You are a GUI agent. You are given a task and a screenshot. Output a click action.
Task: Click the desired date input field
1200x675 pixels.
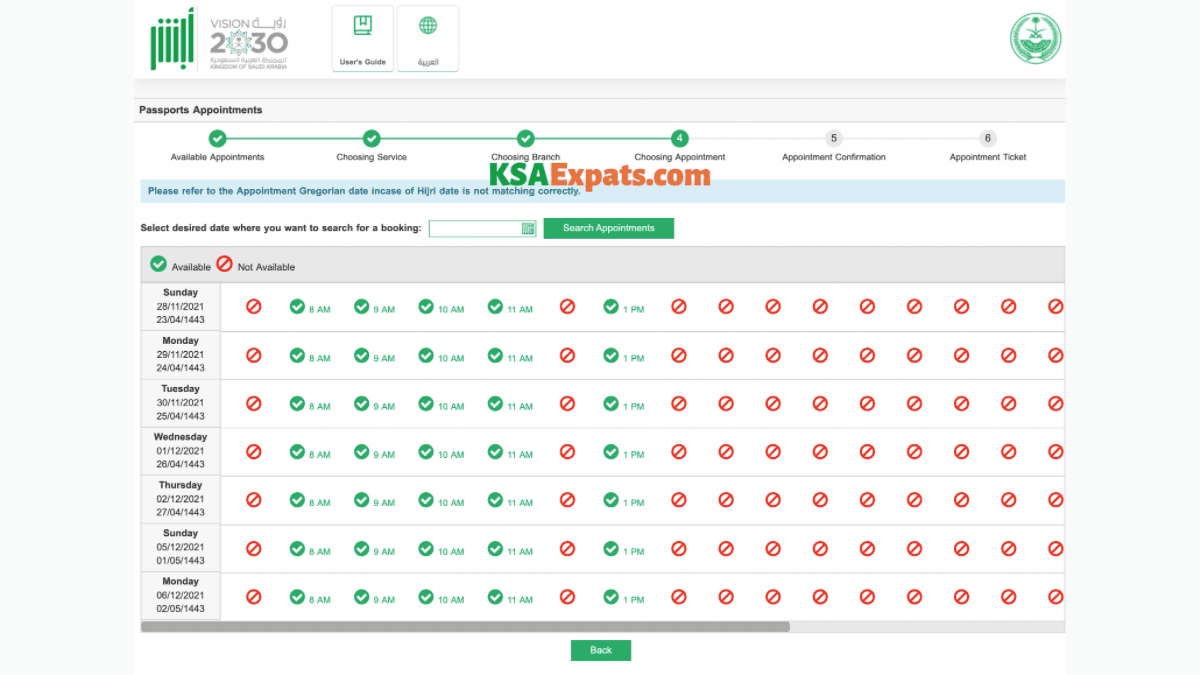click(478, 228)
